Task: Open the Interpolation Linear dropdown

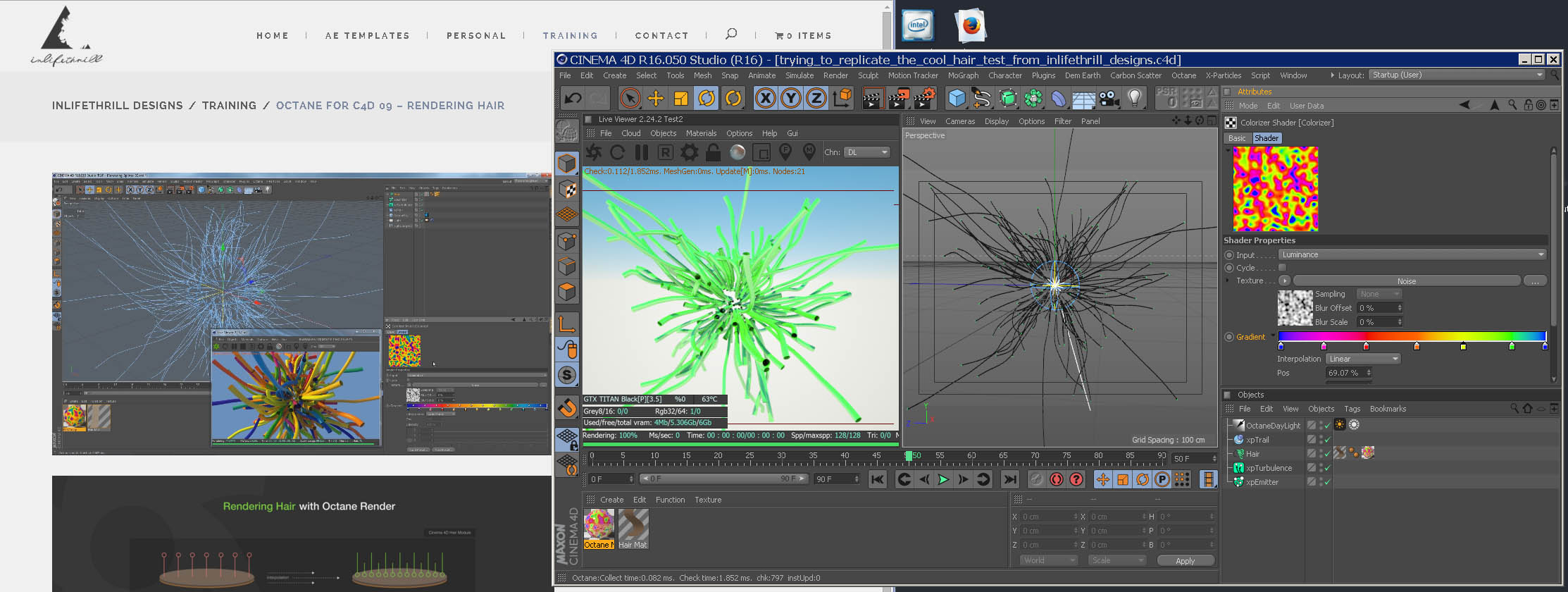Action: click(x=1363, y=359)
